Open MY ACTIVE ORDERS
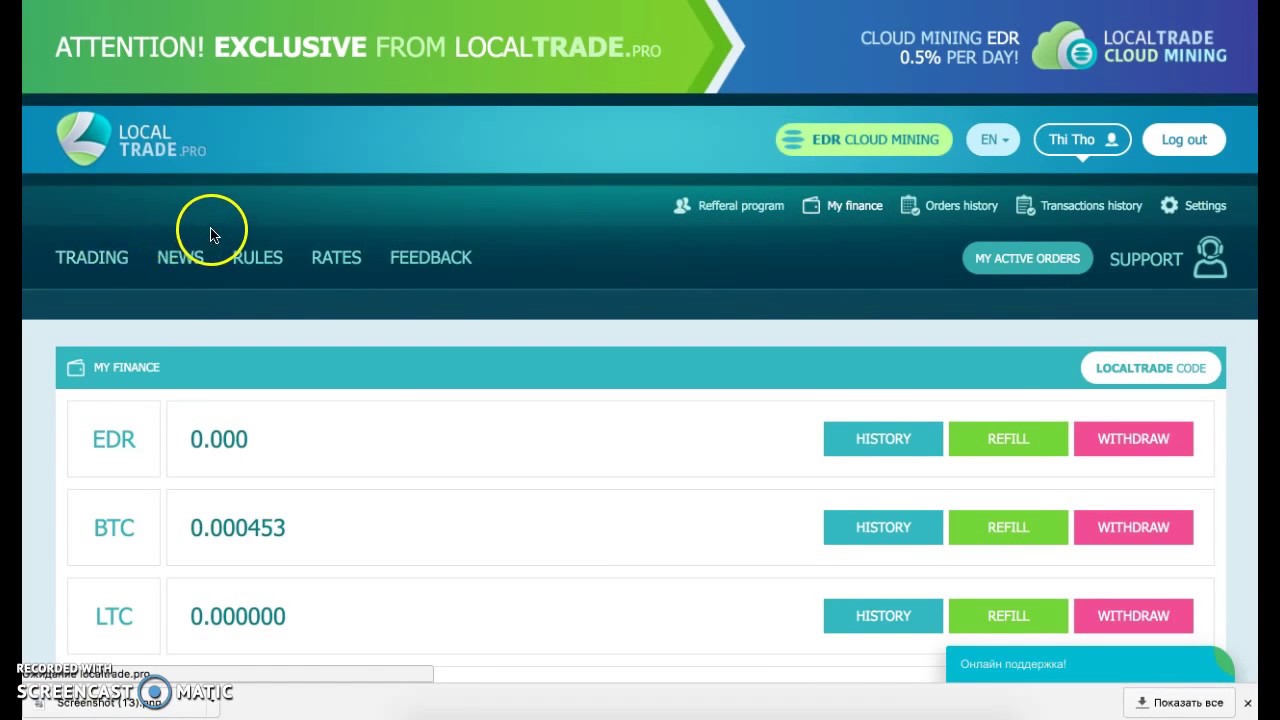The height and width of the screenshot is (720, 1280). tap(1027, 258)
